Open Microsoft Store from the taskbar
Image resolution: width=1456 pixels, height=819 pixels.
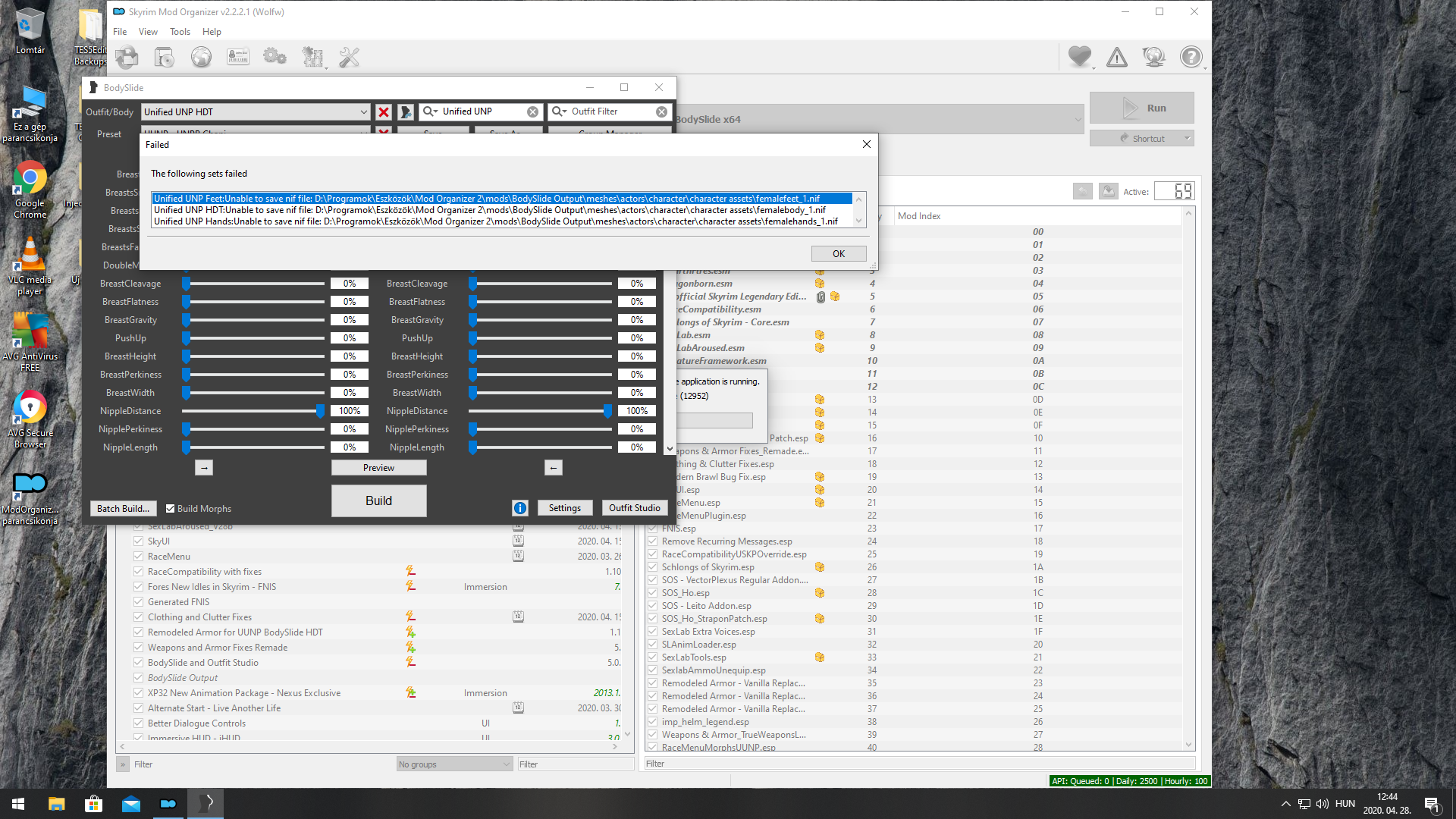94,804
